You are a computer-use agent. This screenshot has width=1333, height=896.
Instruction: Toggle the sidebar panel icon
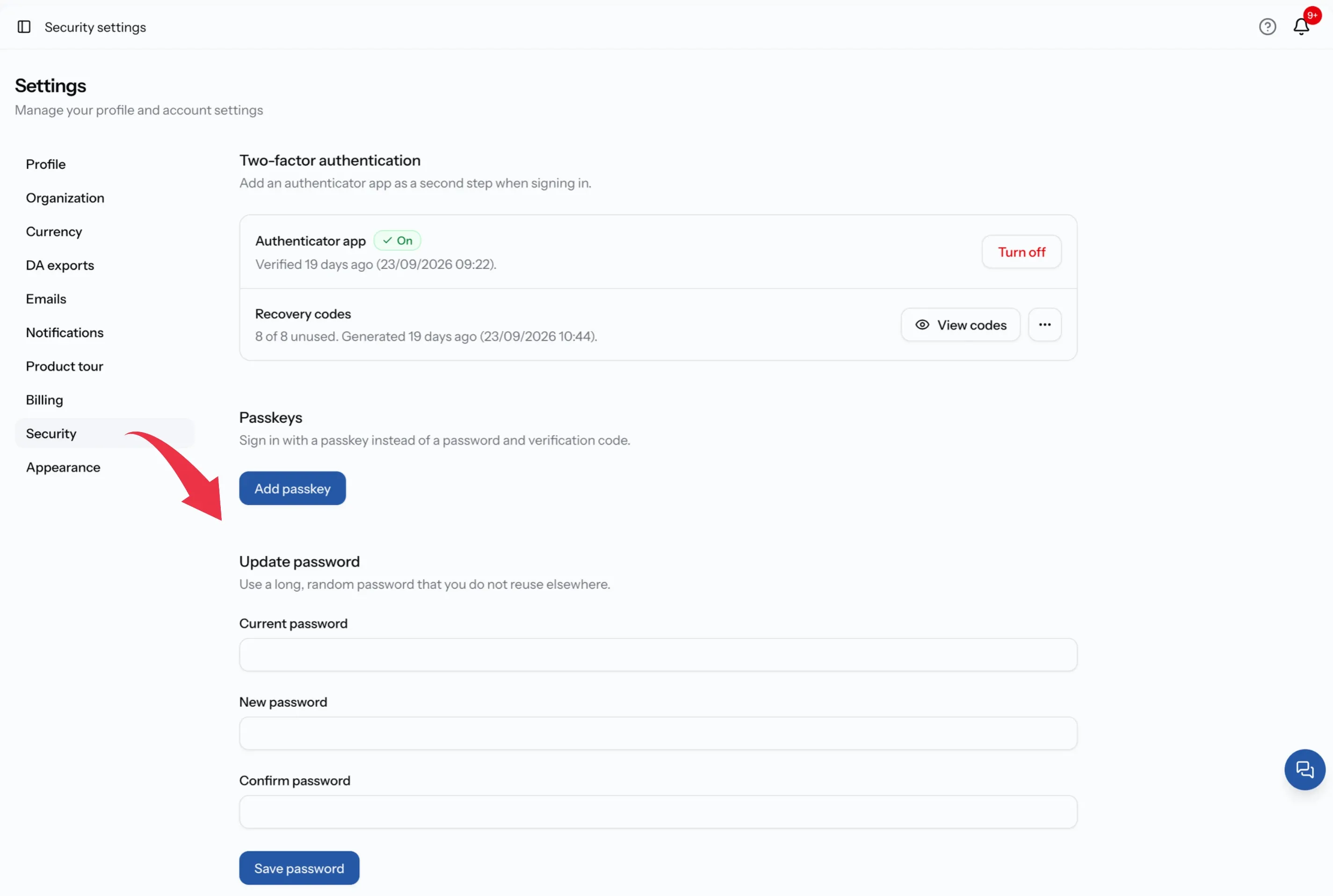pyautogui.click(x=24, y=27)
